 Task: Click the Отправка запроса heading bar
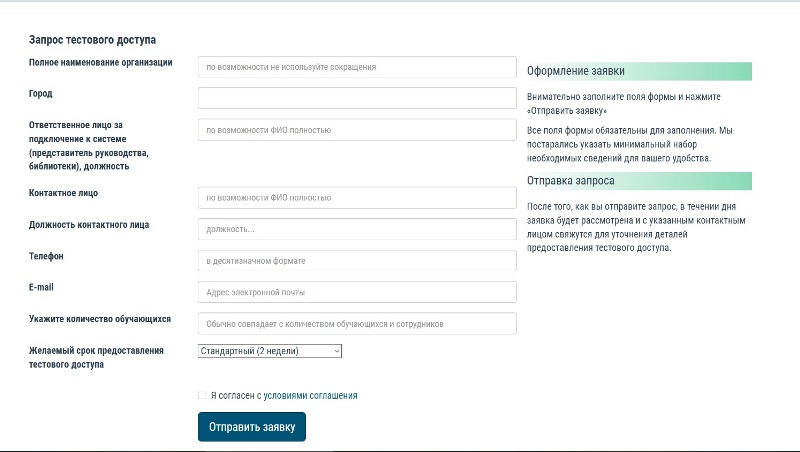click(639, 181)
